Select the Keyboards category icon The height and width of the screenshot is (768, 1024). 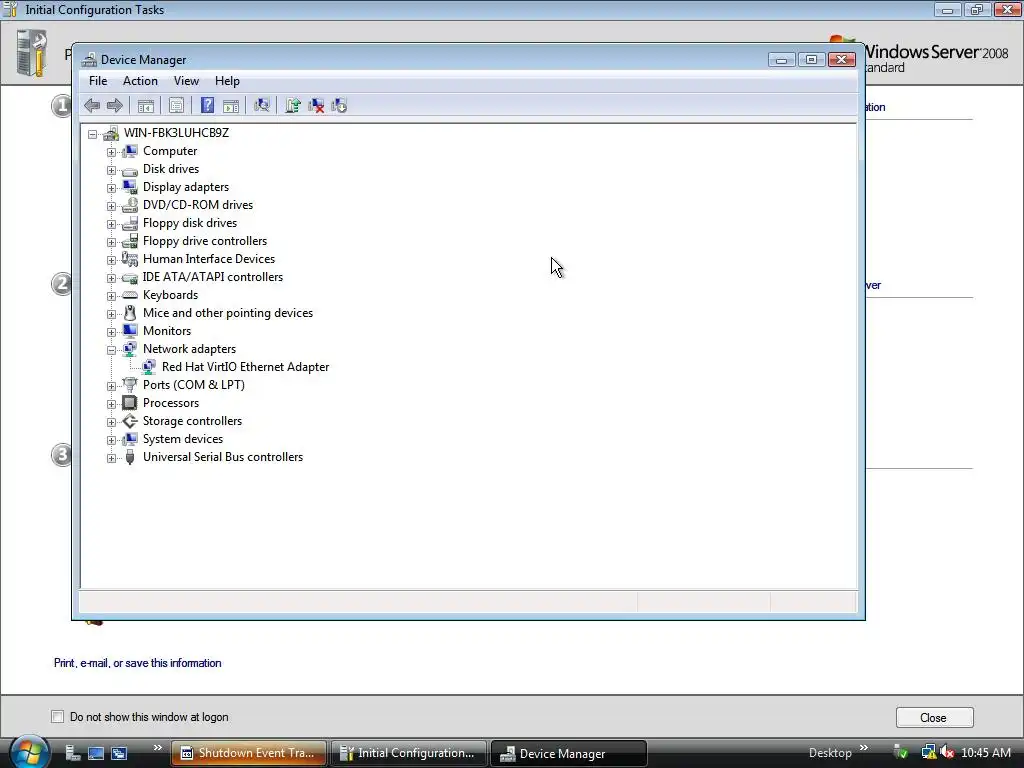click(x=130, y=295)
